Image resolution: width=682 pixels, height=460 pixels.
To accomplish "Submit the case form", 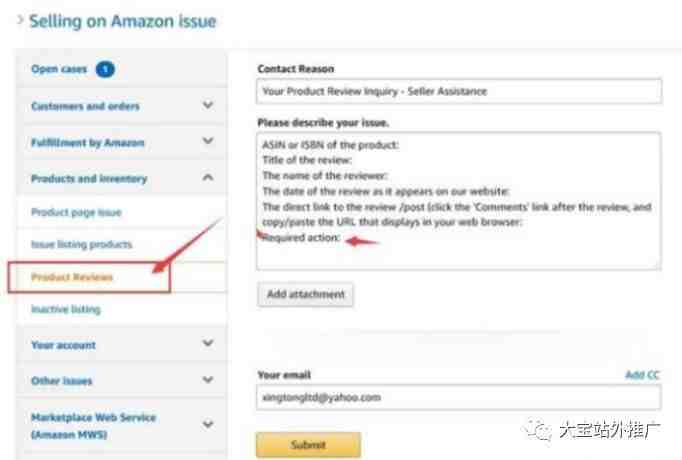I will point(308,445).
